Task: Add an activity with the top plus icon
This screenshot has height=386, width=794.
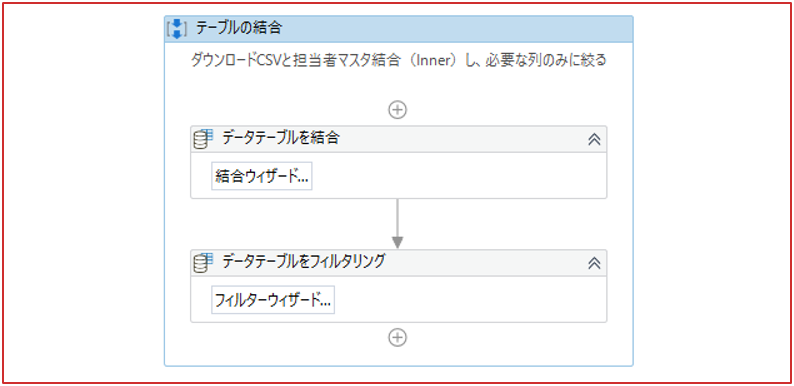Action: pos(398,110)
